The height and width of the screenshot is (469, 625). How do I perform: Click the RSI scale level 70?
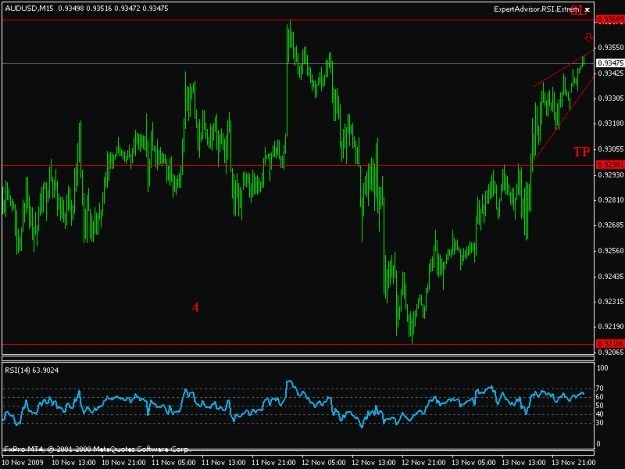pyautogui.click(x=599, y=388)
